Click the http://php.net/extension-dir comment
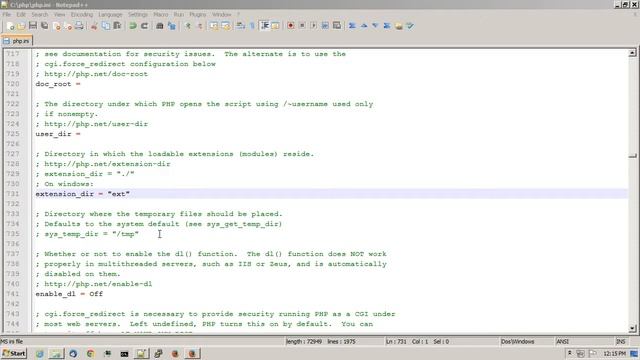Screen dimensions: 640x360 click(x=103, y=164)
